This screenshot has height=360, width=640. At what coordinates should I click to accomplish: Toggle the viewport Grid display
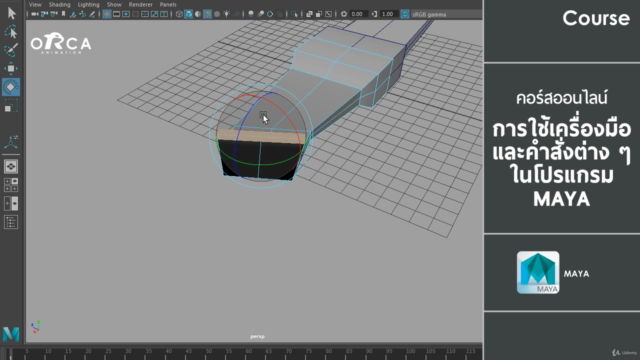point(107,14)
